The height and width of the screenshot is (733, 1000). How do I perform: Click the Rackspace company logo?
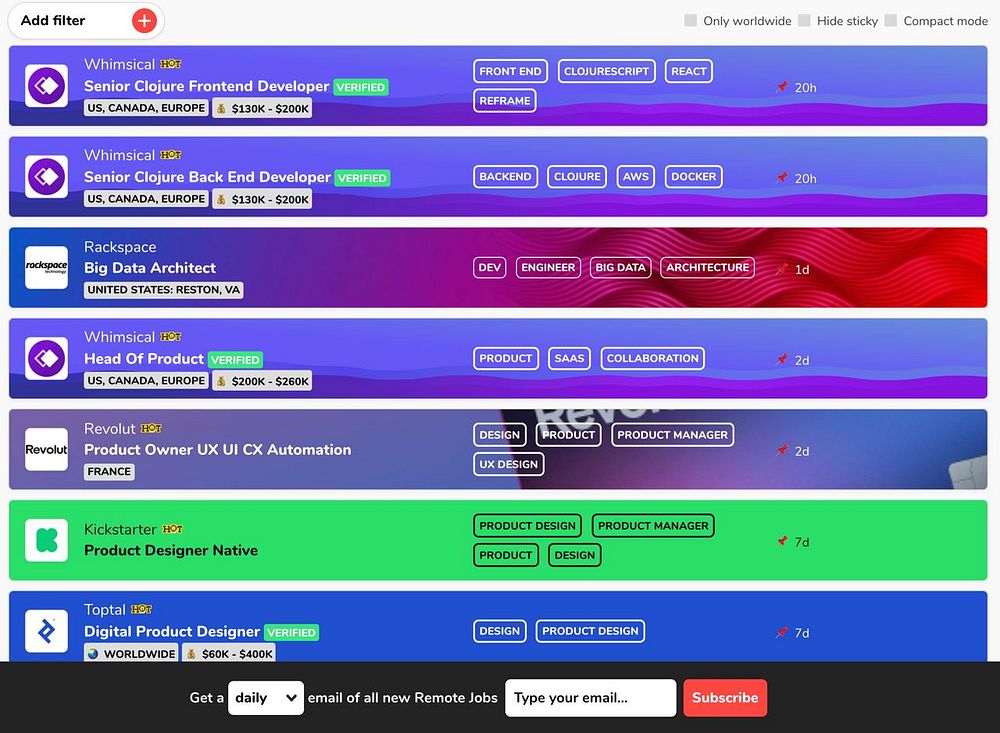(x=47, y=267)
